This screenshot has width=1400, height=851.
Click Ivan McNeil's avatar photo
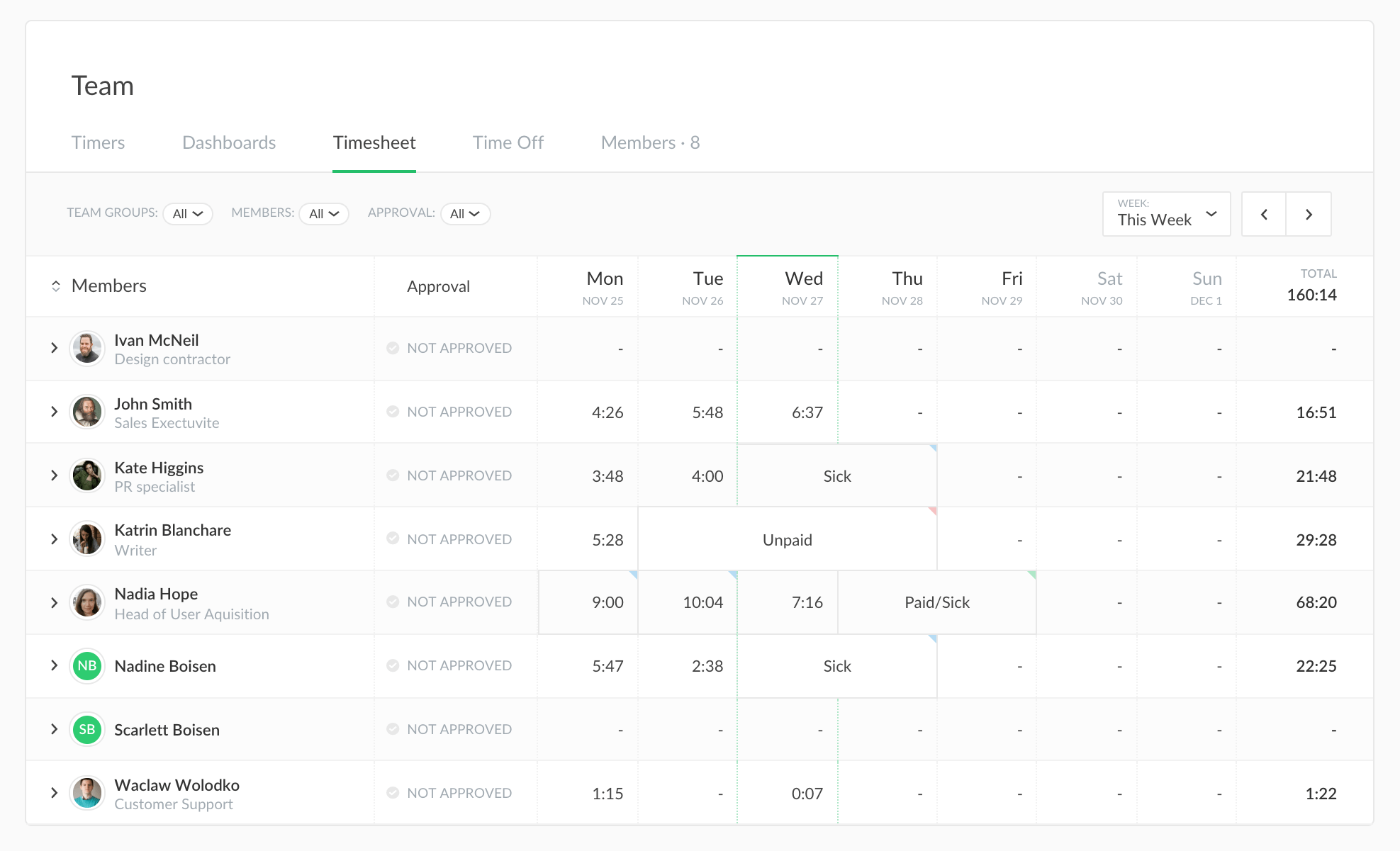pos(87,348)
